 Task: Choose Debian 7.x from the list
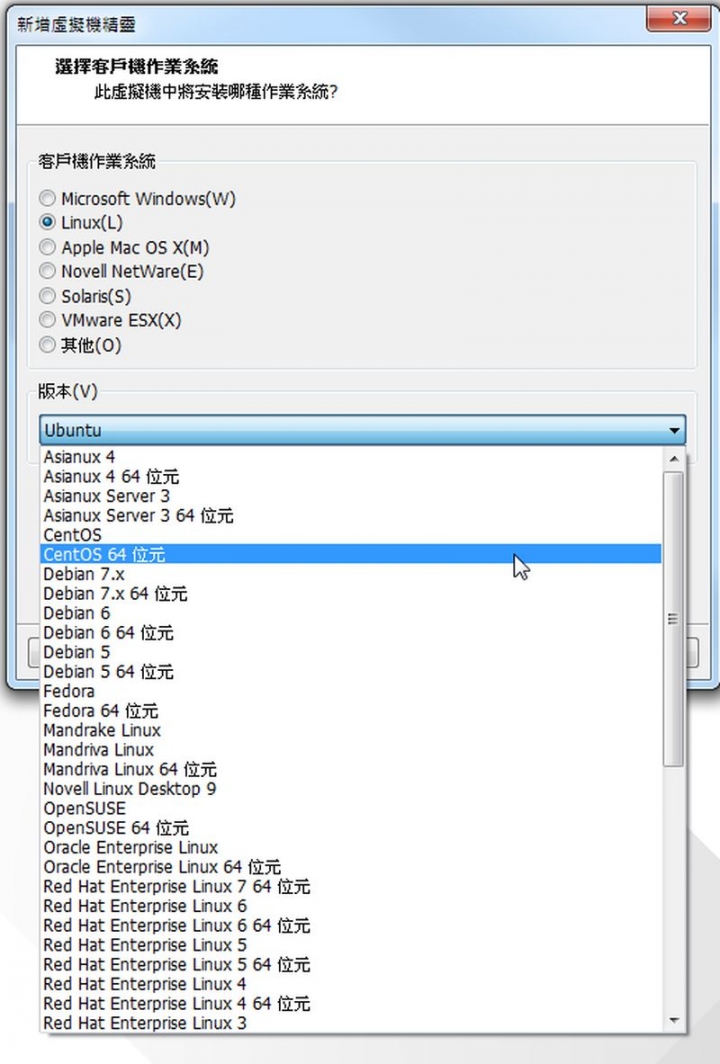351,574
